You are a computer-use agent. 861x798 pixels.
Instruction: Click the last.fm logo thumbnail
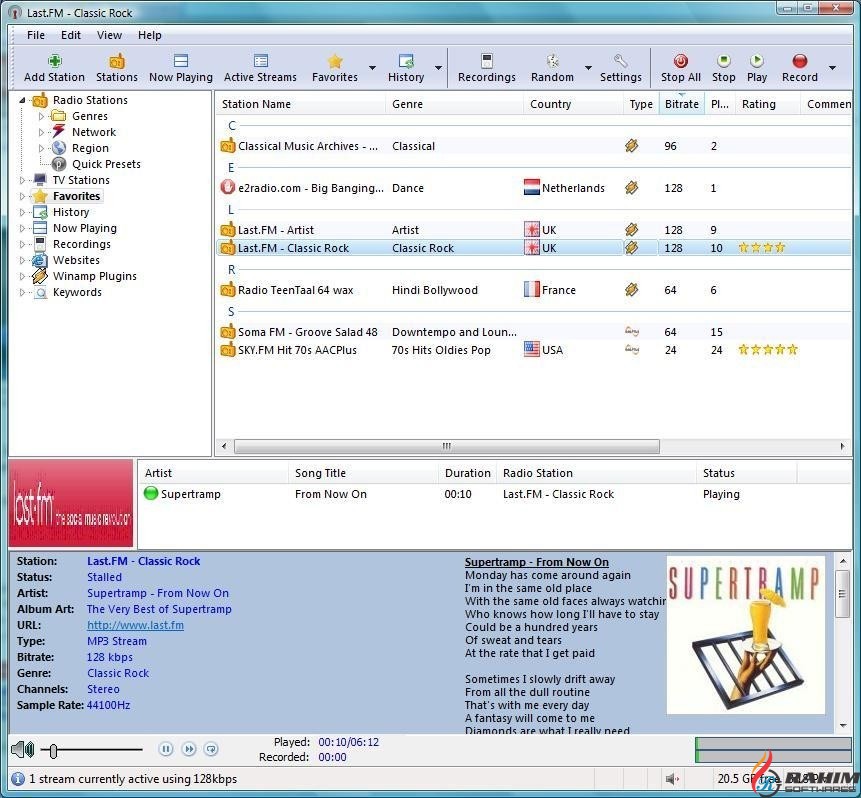pyautogui.click(x=71, y=503)
